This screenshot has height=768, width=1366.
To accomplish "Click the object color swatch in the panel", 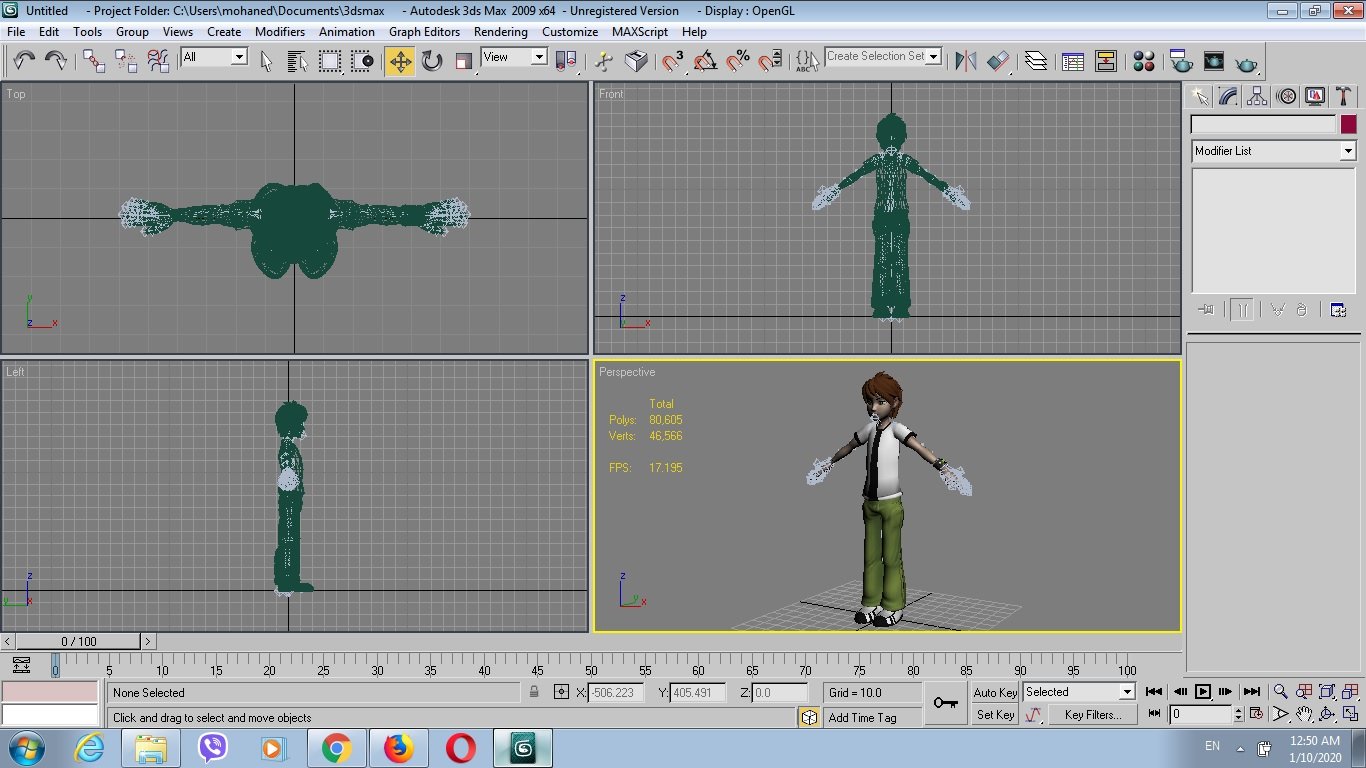I will click(x=1349, y=124).
